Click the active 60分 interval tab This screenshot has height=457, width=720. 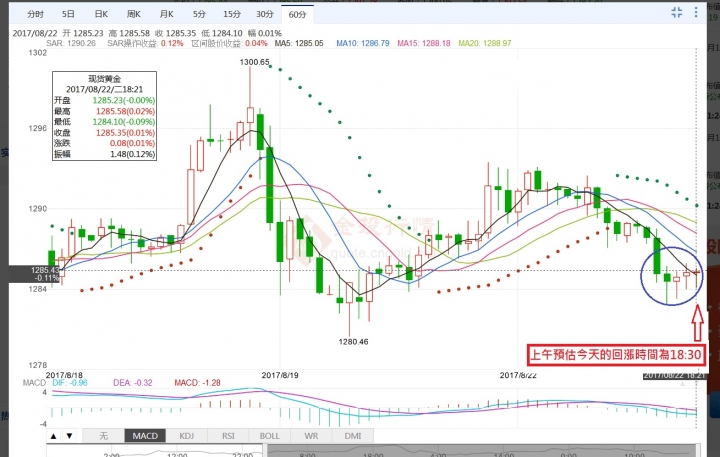[297, 14]
